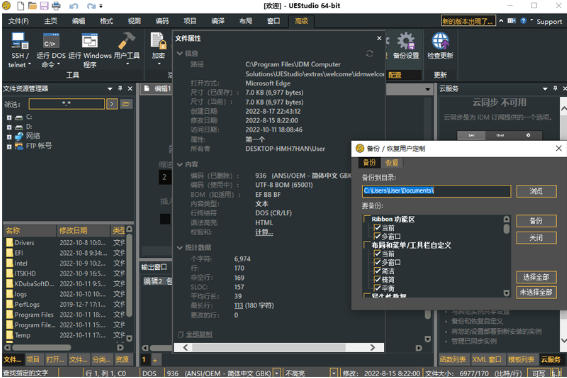Pin the file explorer panel

pyautogui.click(x=120, y=88)
